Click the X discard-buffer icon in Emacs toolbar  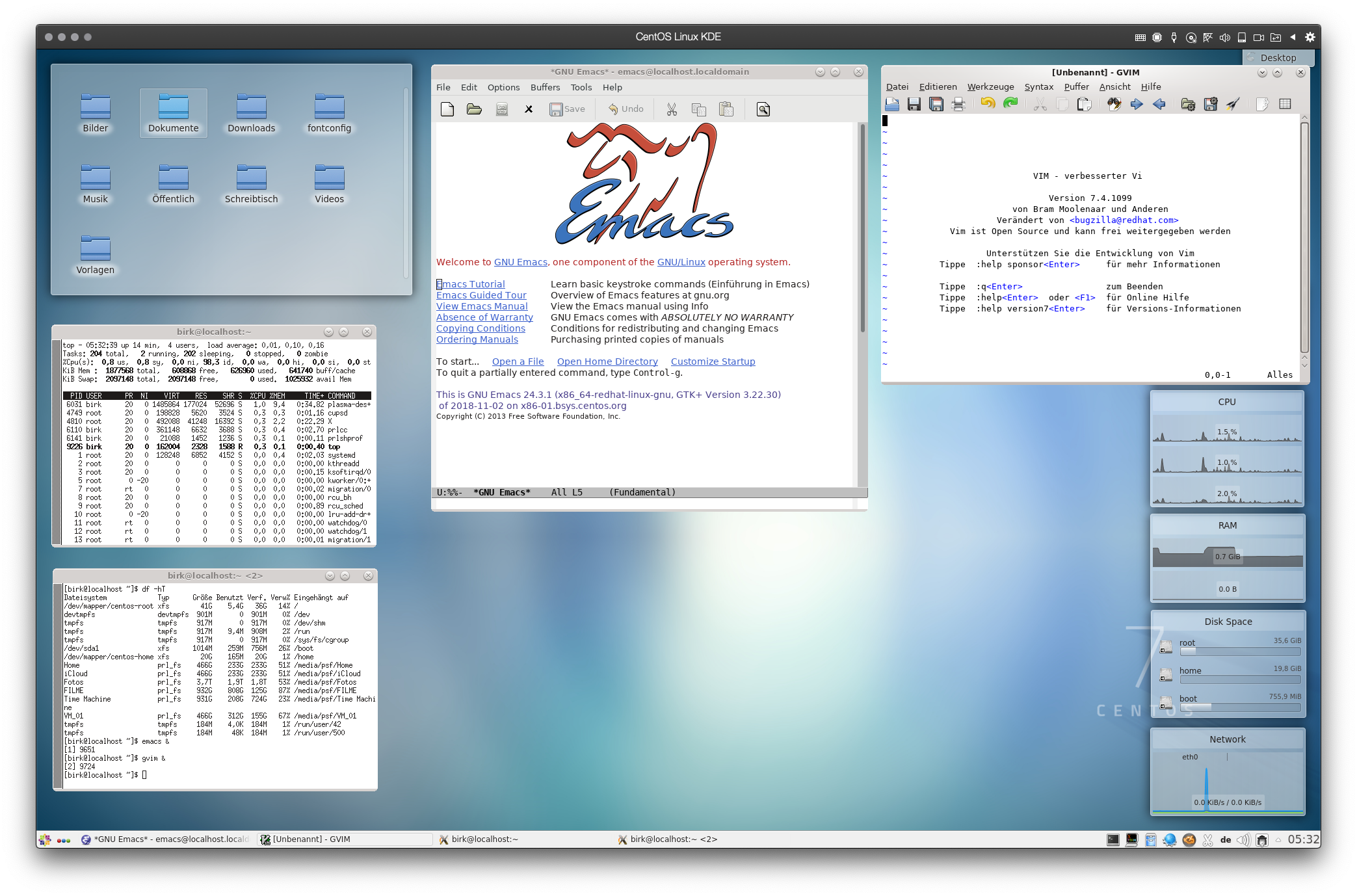click(529, 109)
